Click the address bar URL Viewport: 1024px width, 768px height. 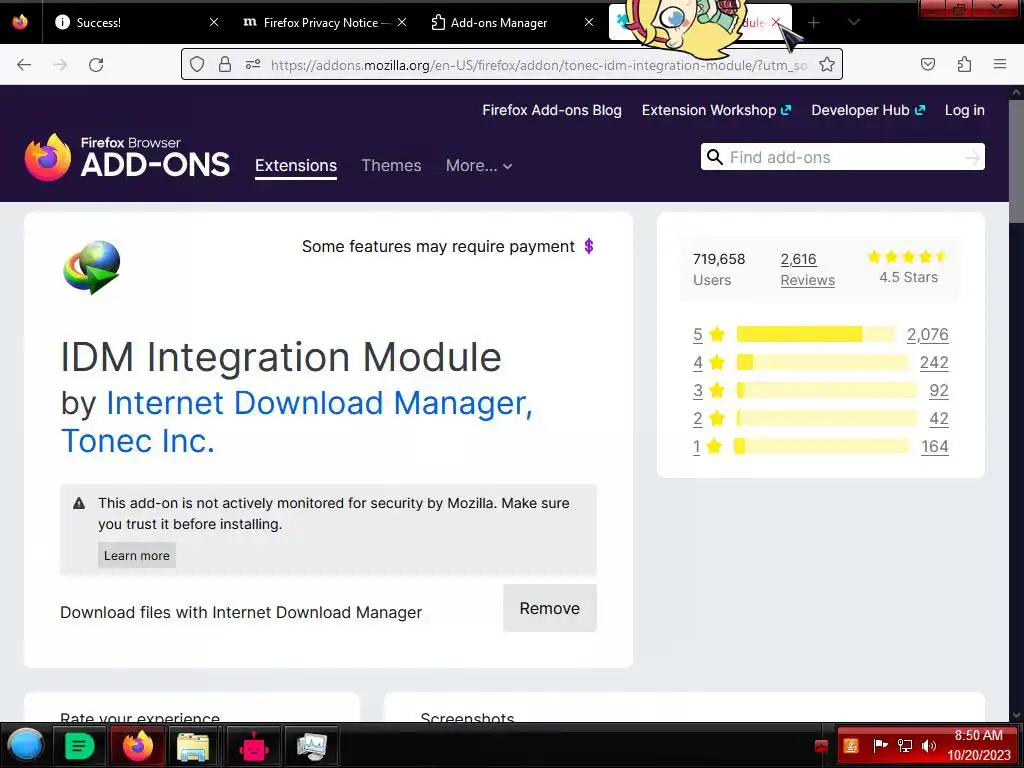(x=539, y=65)
